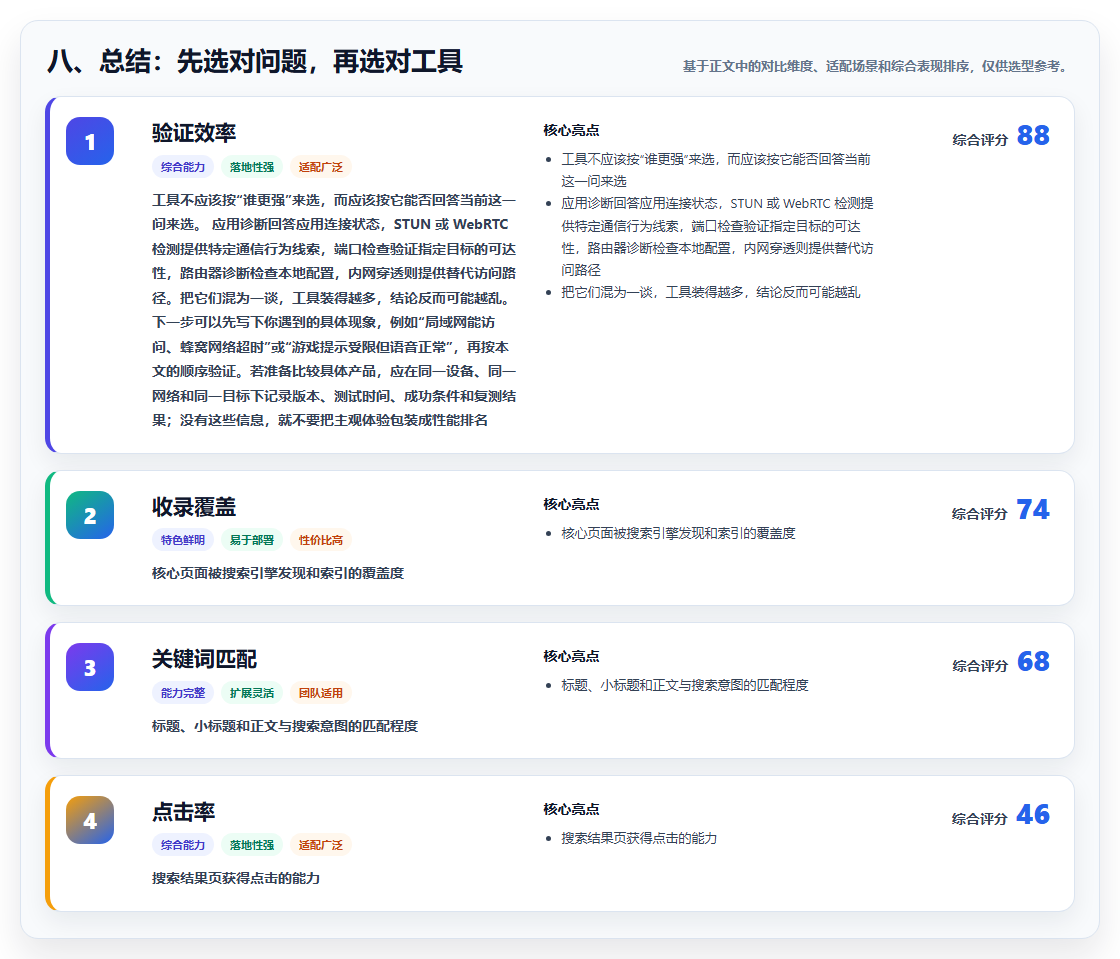
Task: Select the 团队适用 tag under 关键词匹配
Action: (x=321, y=693)
